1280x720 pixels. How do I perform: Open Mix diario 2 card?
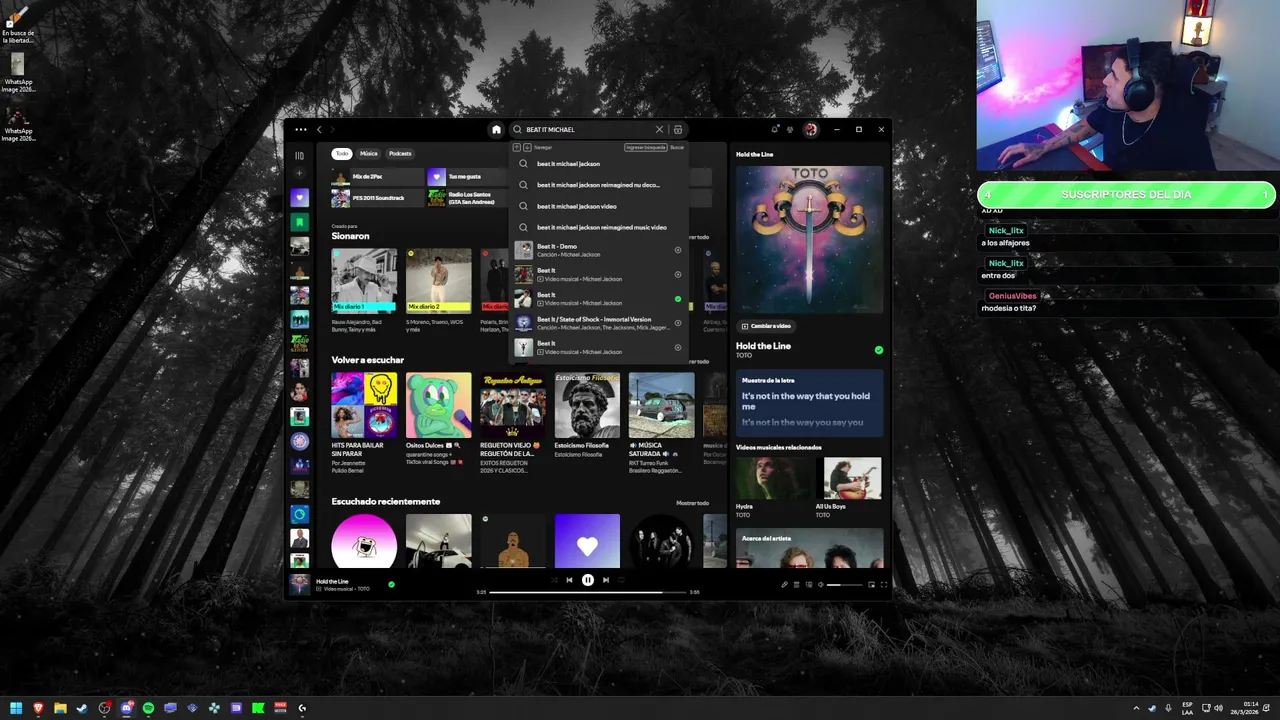[438, 288]
